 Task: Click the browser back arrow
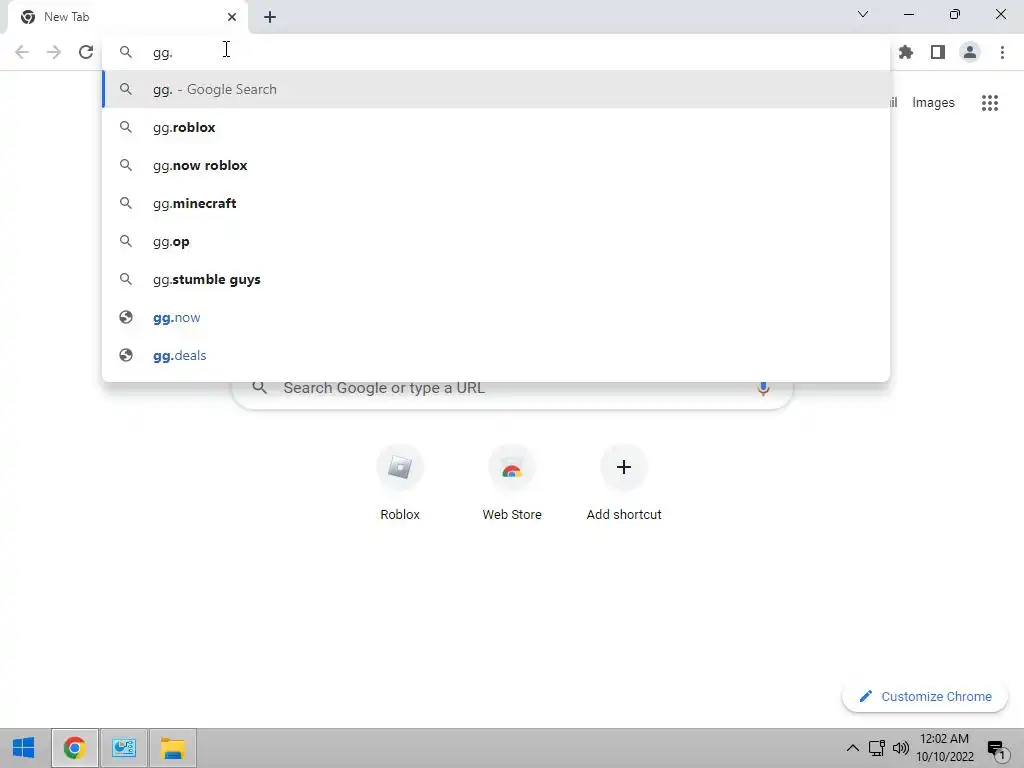click(x=22, y=52)
